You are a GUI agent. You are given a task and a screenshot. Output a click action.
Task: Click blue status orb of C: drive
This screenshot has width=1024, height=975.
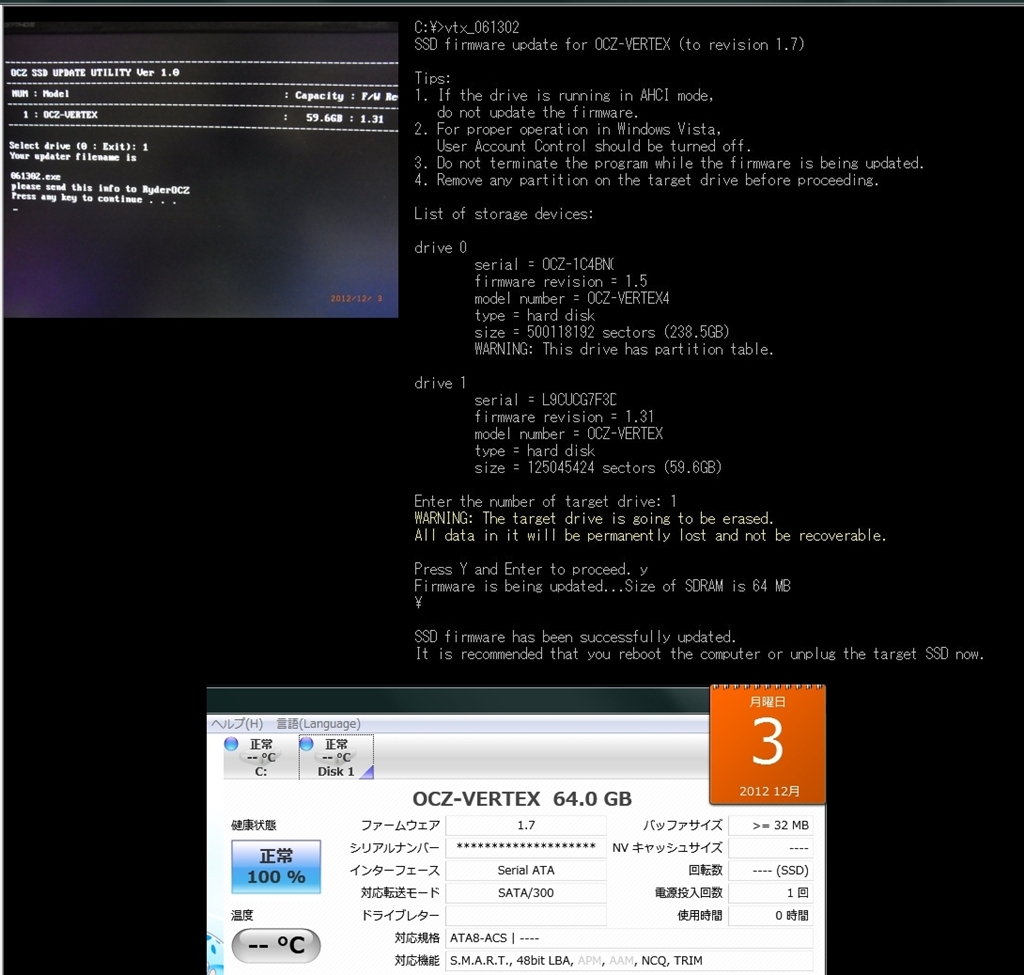tap(231, 743)
